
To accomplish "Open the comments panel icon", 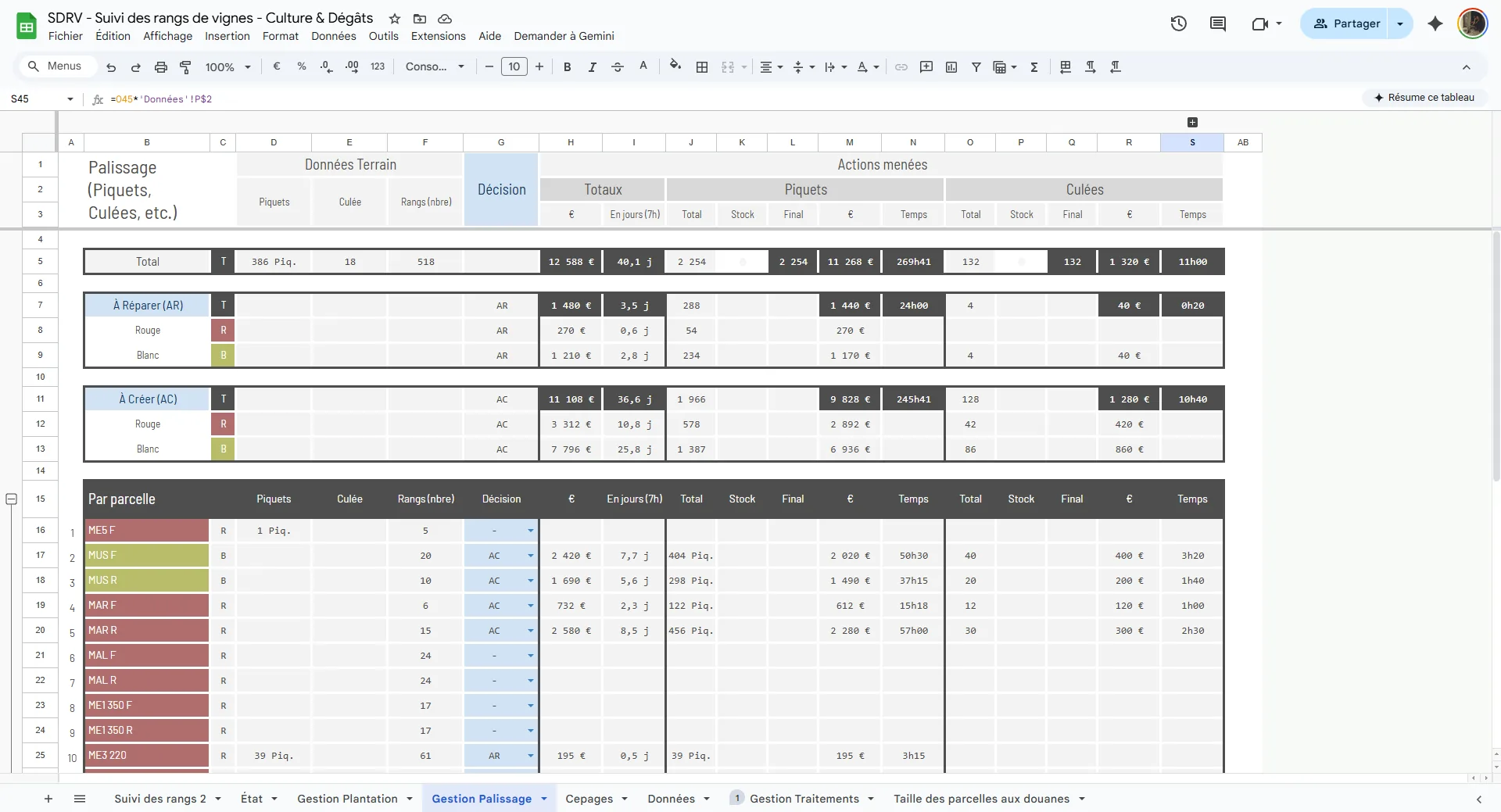I will pyautogui.click(x=1217, y=23).
